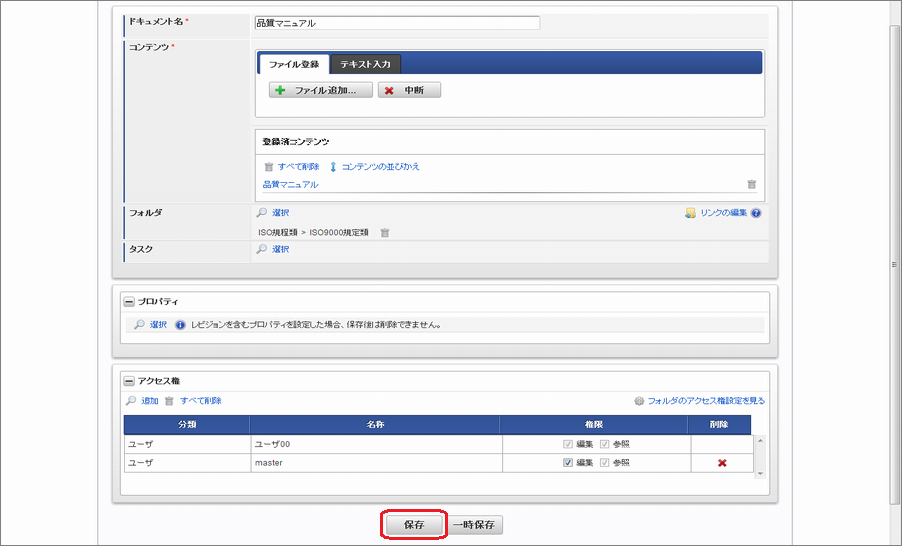Click the ユーザ00 name cell

pyautogui.click(x=376, y=444)
